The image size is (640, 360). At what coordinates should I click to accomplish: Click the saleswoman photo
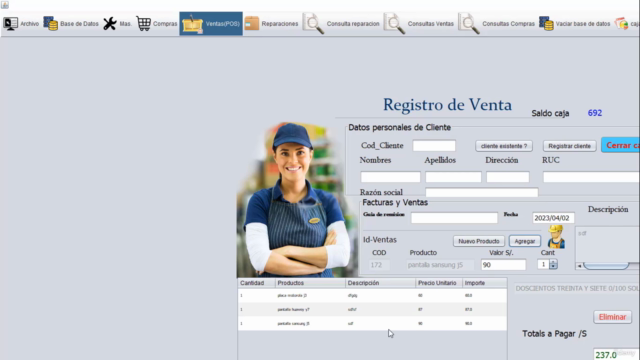point(296,200)
